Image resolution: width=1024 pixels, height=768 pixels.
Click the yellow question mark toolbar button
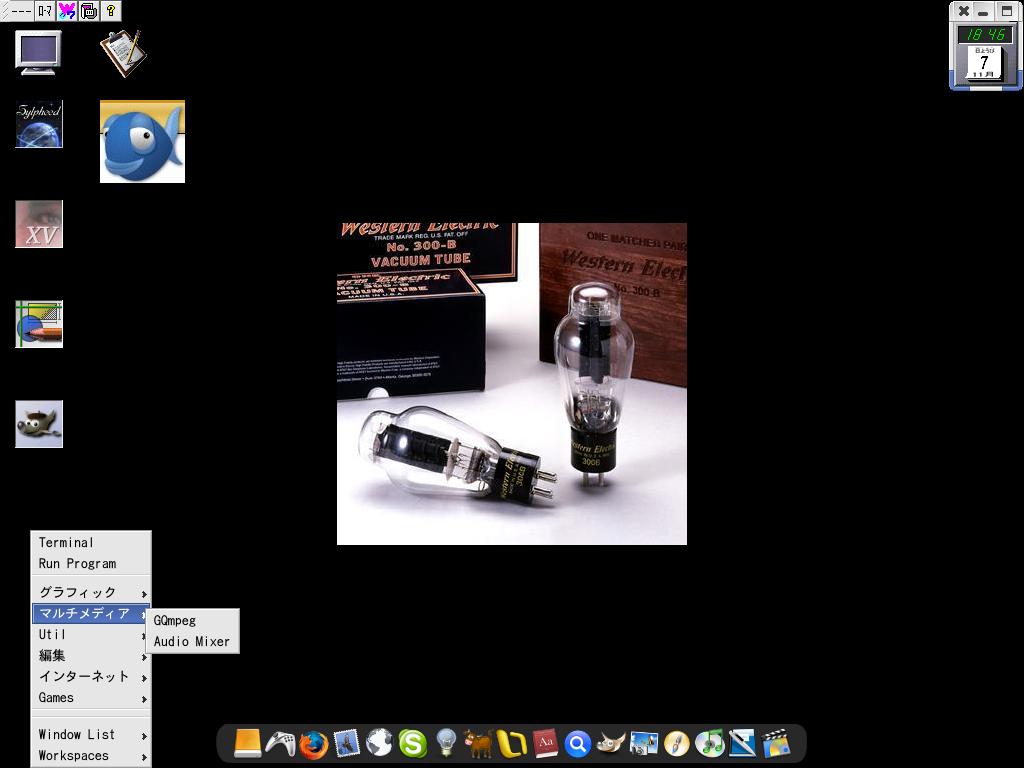(111, 11)
